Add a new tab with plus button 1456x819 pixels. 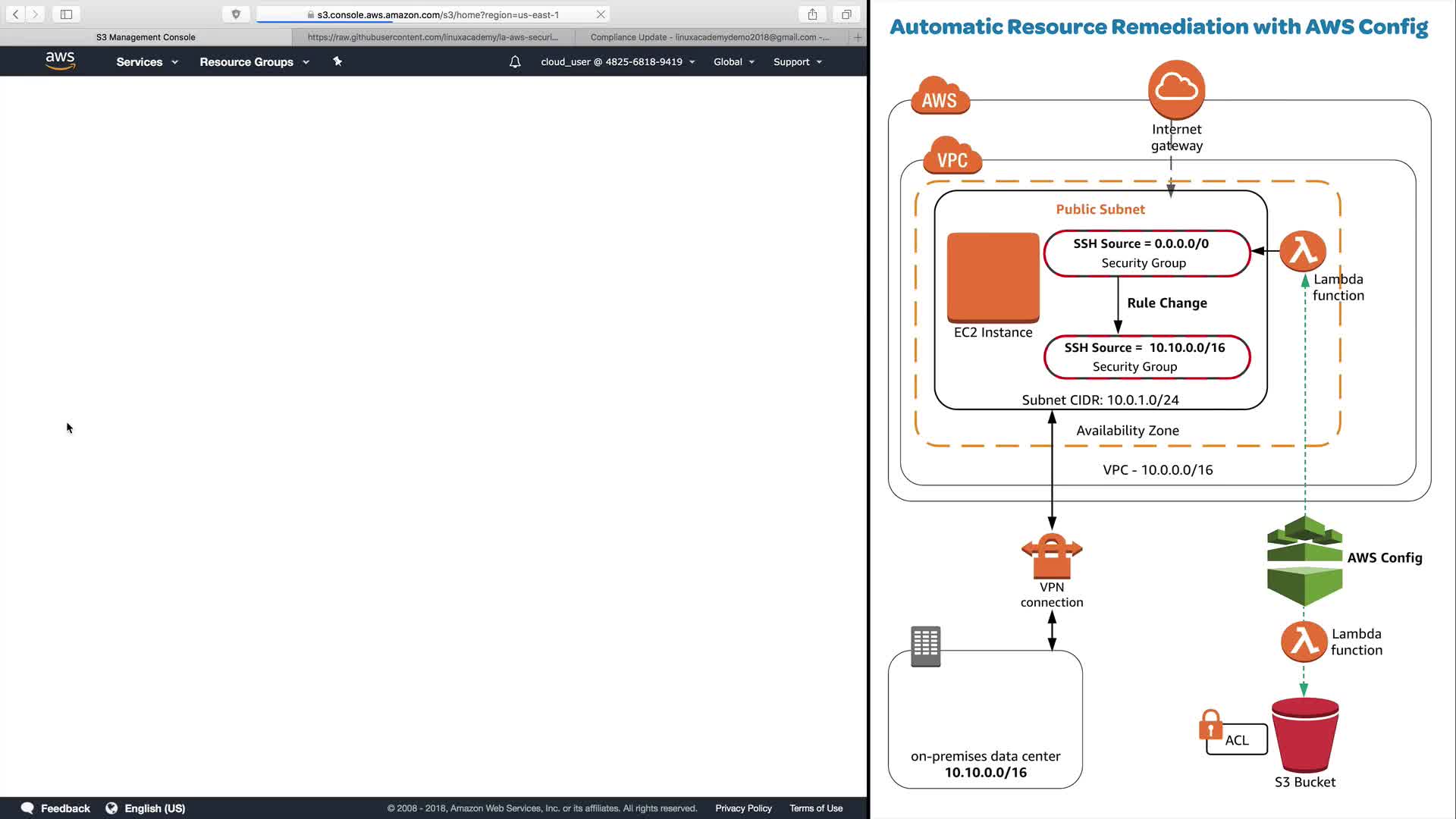858,37
